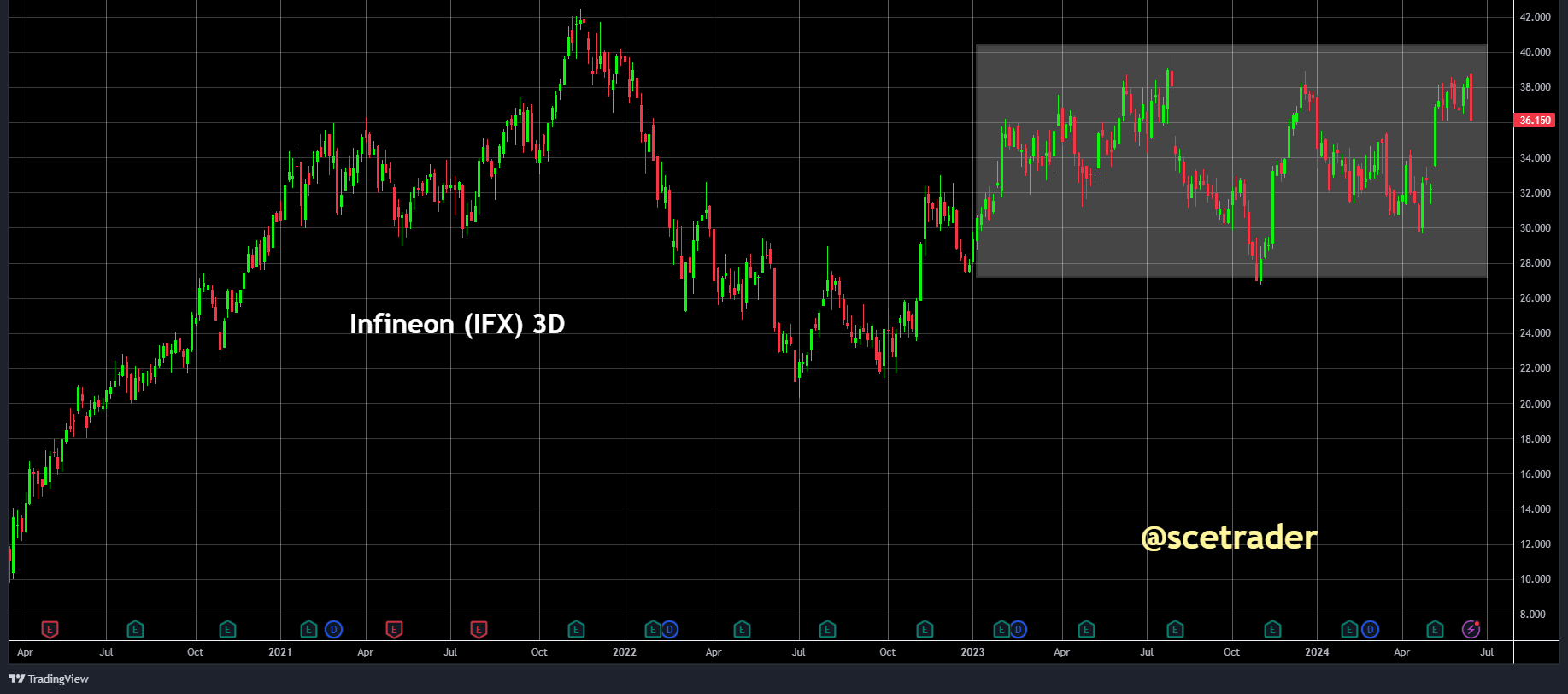Viewport: 1568px width, 694px height.
Task: Click the 2023 label on the time axis
Action: [972, 652]
